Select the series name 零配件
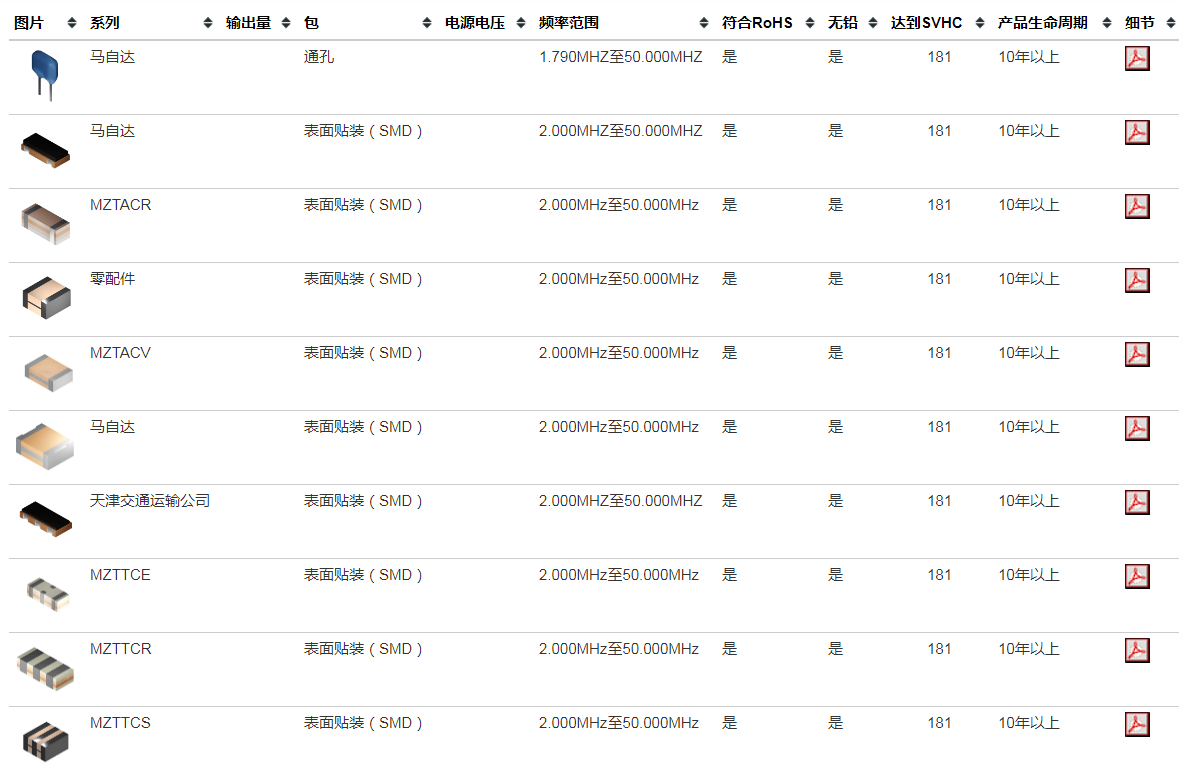Image resolution: width=1179 pixels, height=777 pixels. [112, 279]
